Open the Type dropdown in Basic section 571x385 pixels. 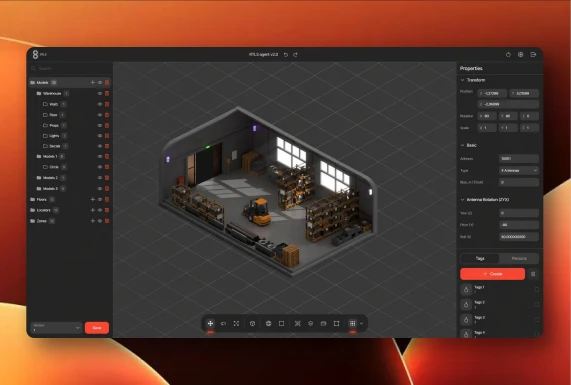point(519,170)
